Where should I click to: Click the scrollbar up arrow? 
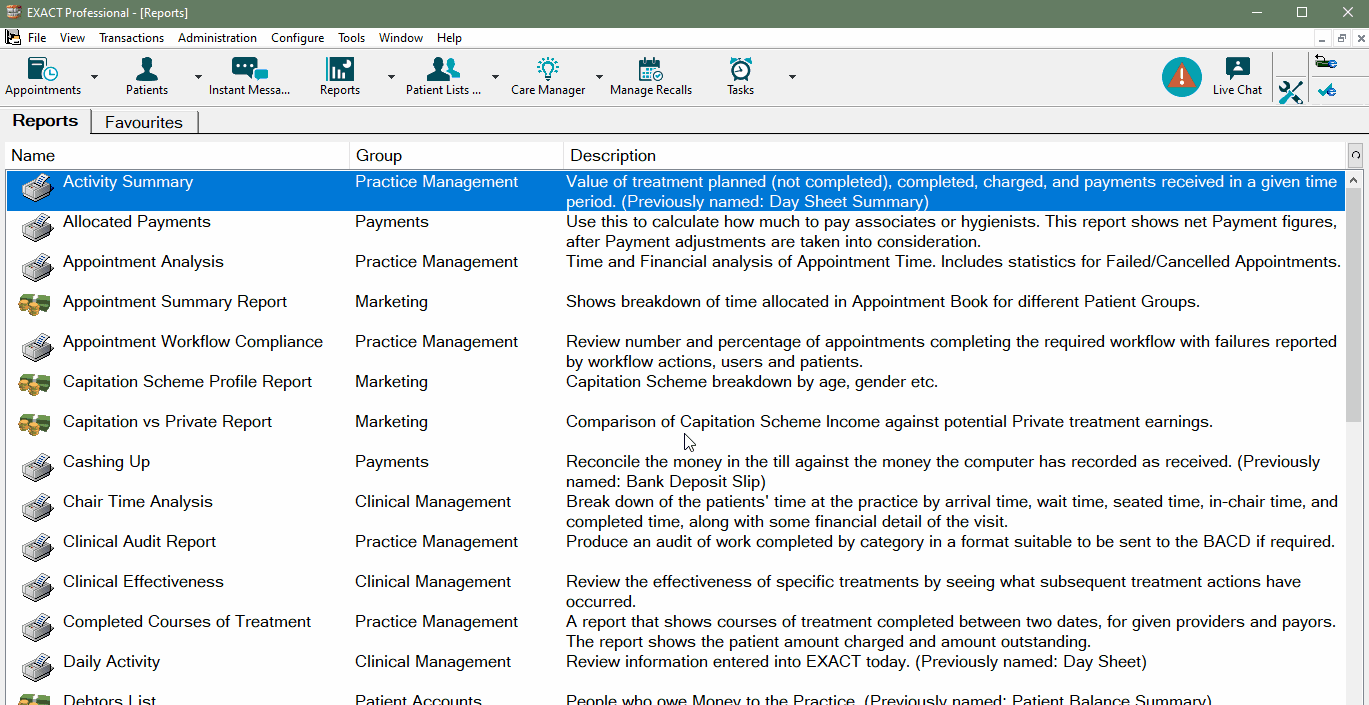click(x=1355, y=181)
